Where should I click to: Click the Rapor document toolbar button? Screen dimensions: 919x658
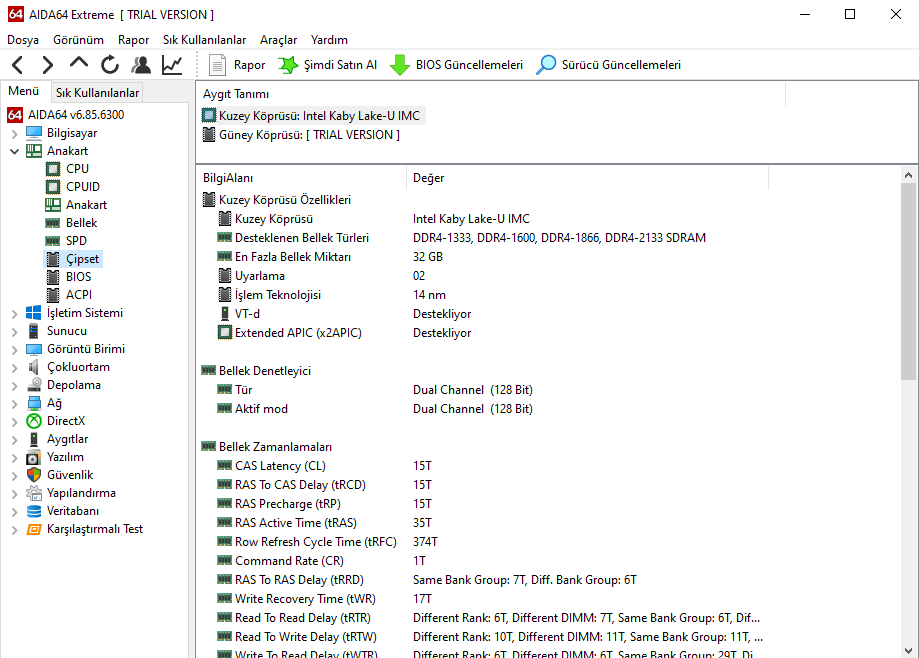point(237,65)
